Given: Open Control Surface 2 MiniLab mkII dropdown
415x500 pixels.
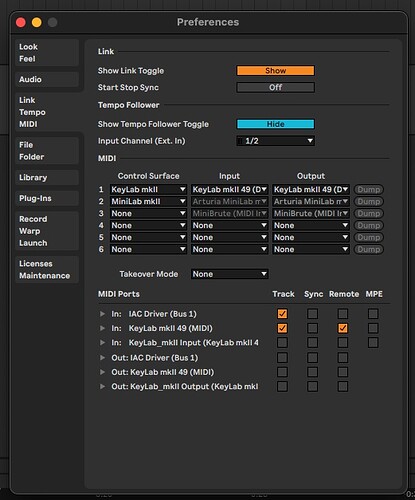Looking at the screenshot, I should (x=148, y=201).
